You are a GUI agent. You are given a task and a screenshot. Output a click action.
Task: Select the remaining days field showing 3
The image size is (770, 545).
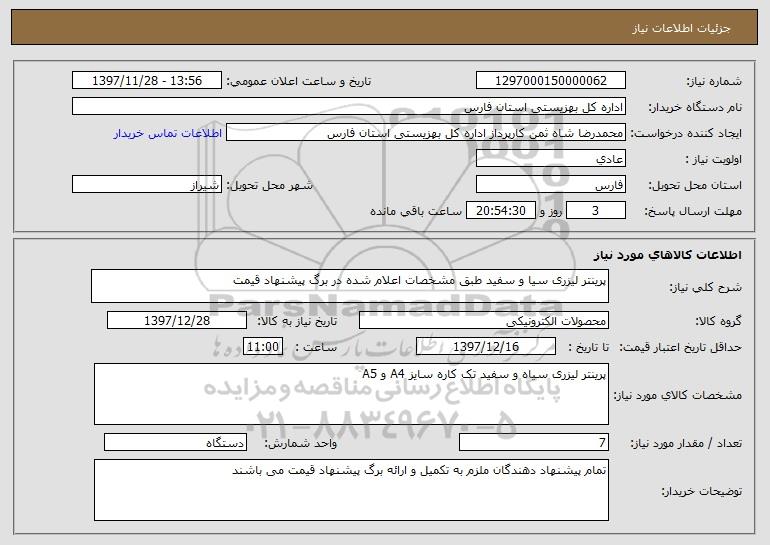click(x=596, y=211)
